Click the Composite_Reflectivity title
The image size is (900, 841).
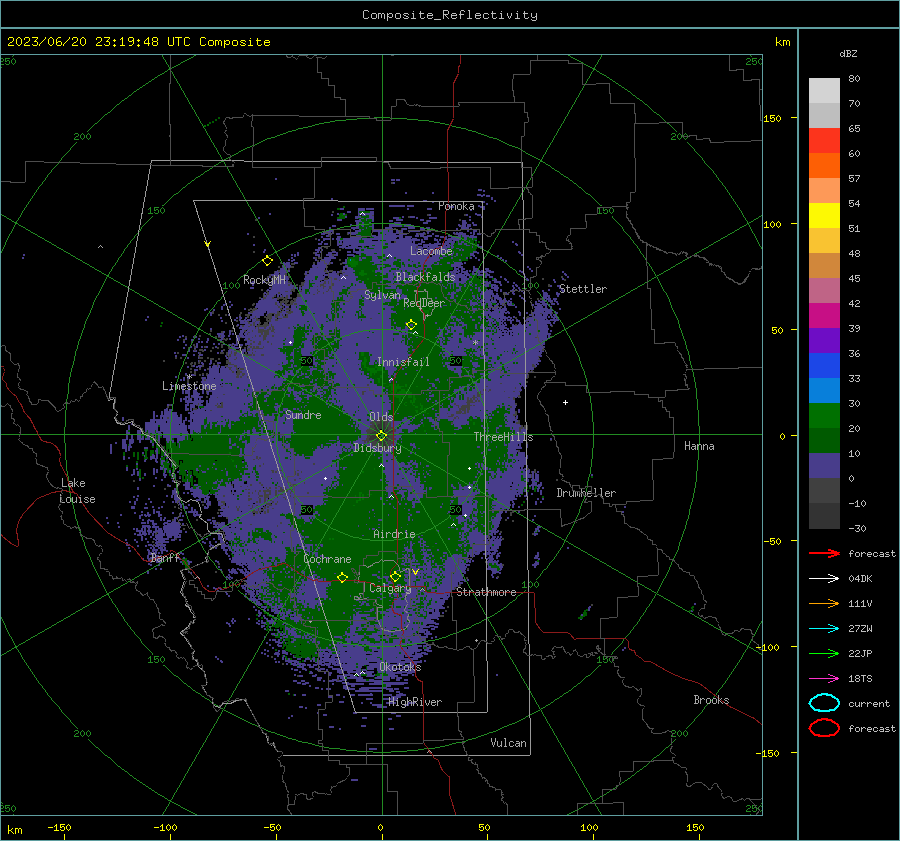(x=449, y=15)
